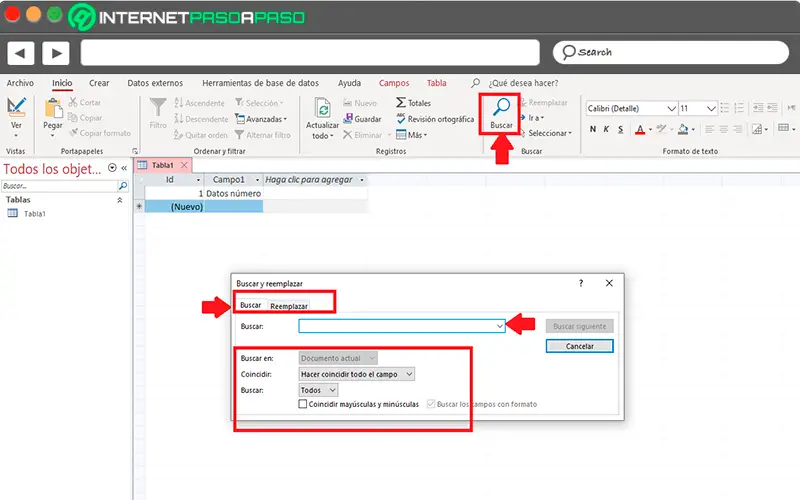Click the Copiar icon
Viewport: 800px width, 500px height.
pyautogui.click(x=73, y=118)
